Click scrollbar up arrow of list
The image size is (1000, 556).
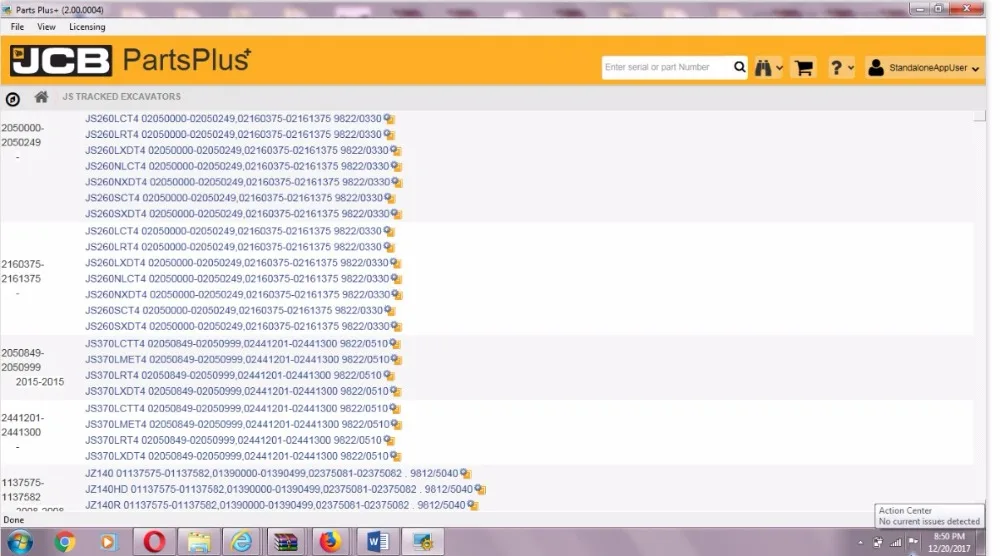(x=980, y=116)
